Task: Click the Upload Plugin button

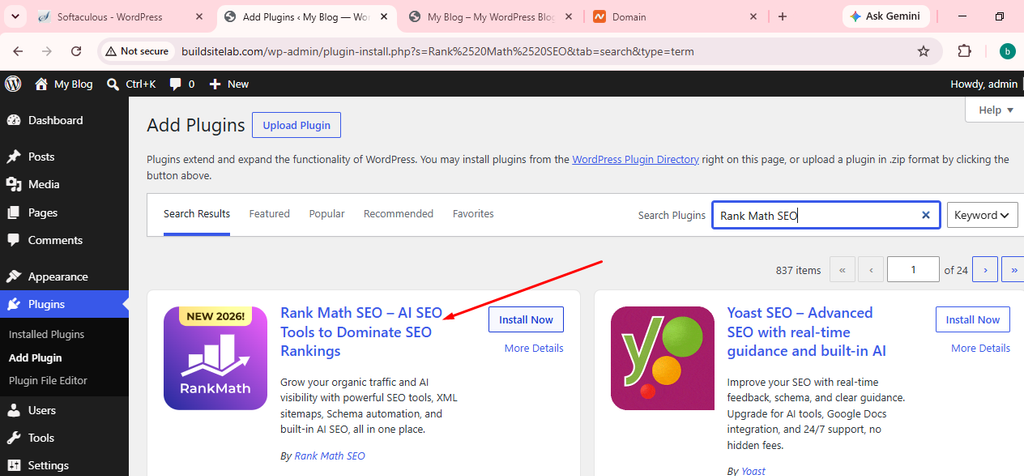Action: [296, 125]
